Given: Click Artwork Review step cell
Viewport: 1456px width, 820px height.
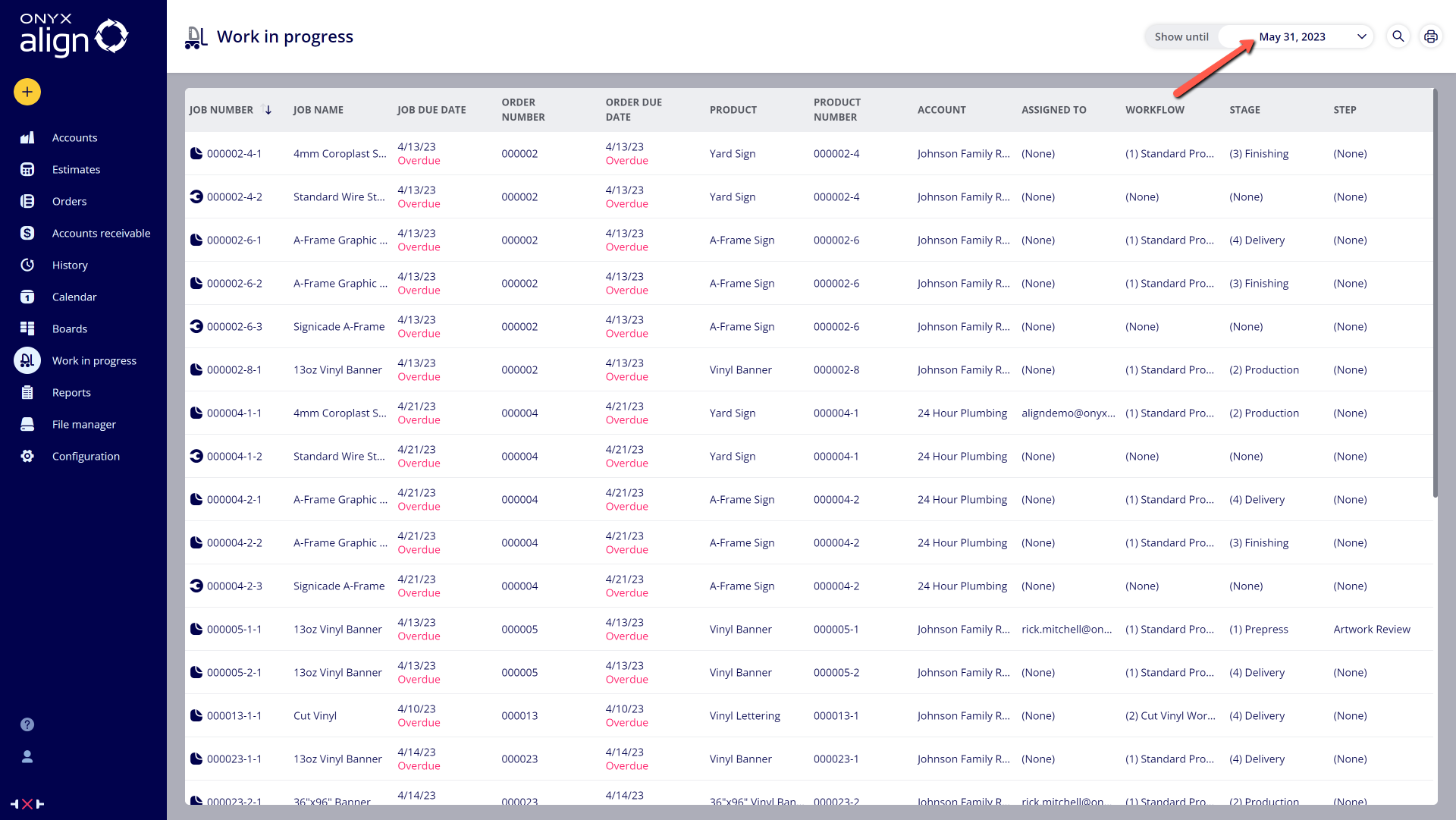Looking at the screenshot, I should tap(1372, 629).
